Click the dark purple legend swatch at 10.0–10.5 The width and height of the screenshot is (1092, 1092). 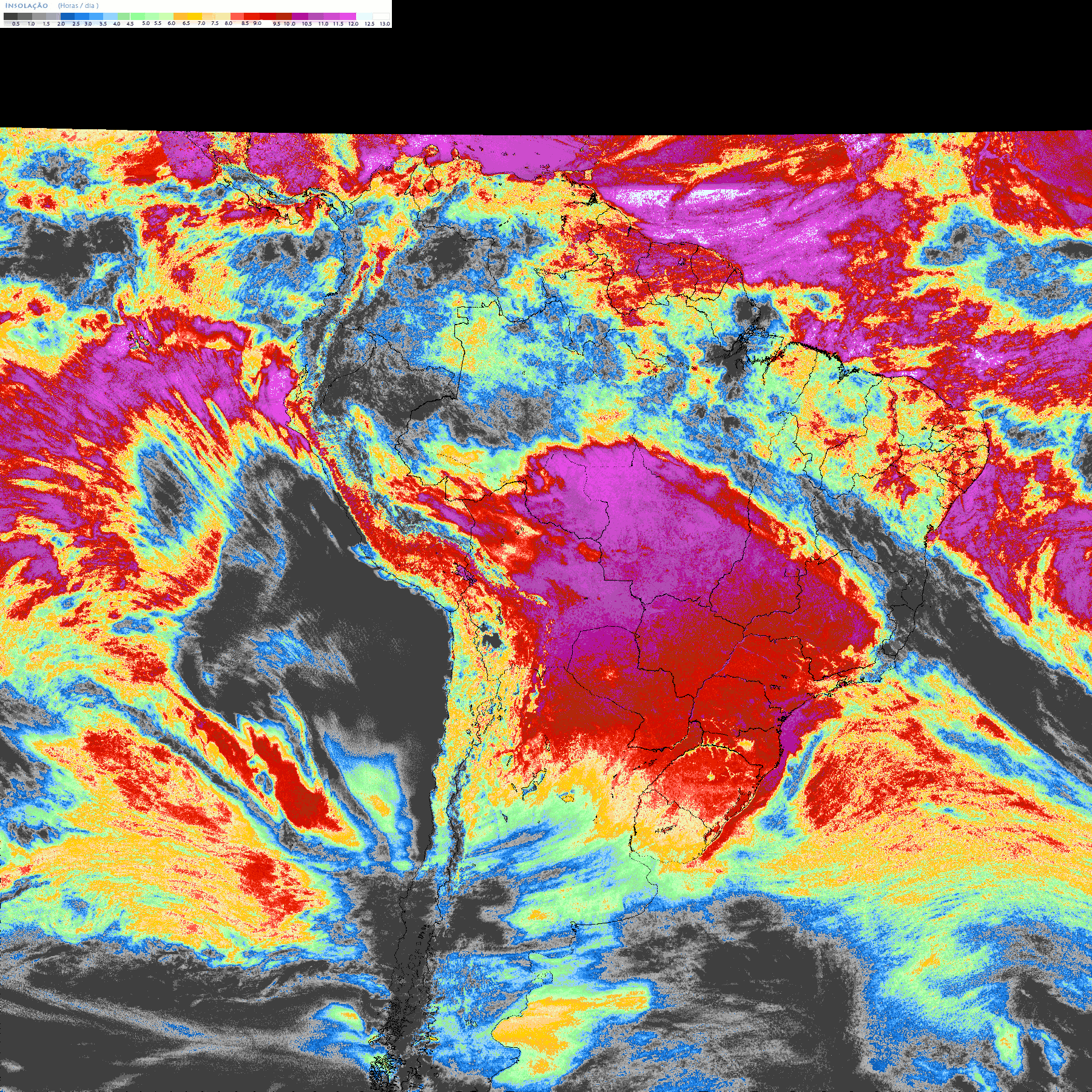coord(300,16)
